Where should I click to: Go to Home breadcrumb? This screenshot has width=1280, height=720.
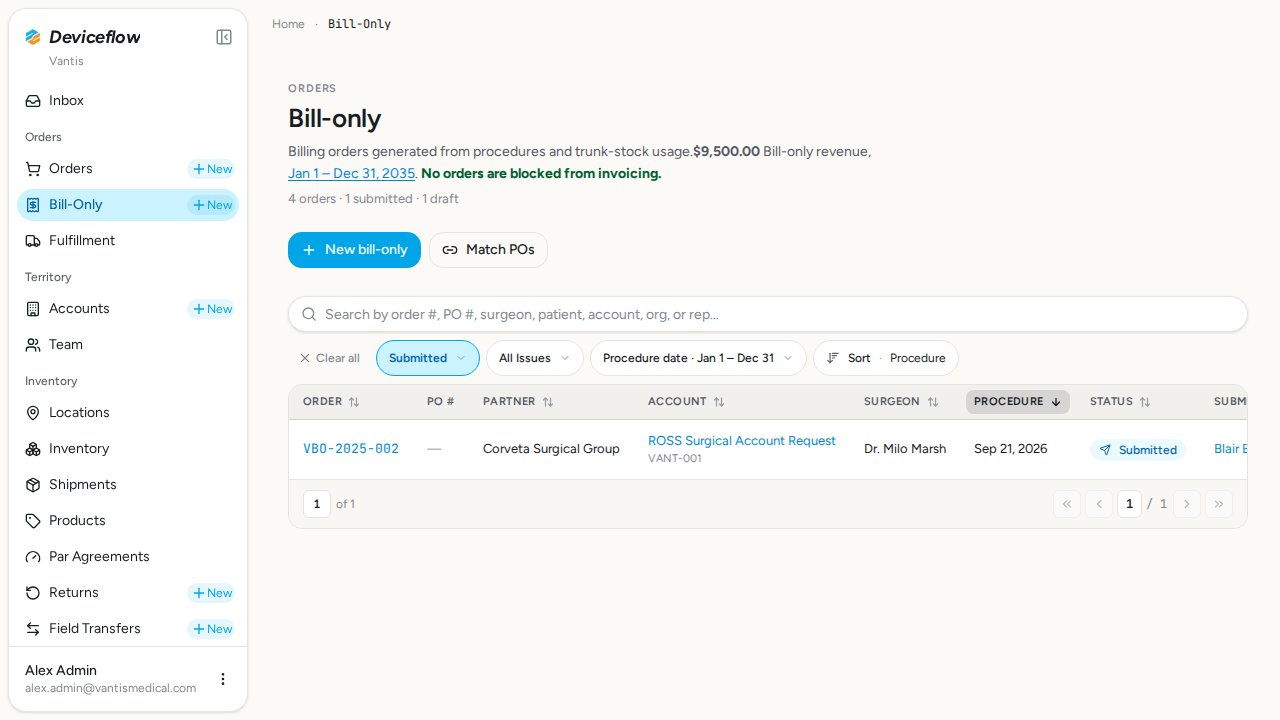pyautogui.click(x=288, y=24)
